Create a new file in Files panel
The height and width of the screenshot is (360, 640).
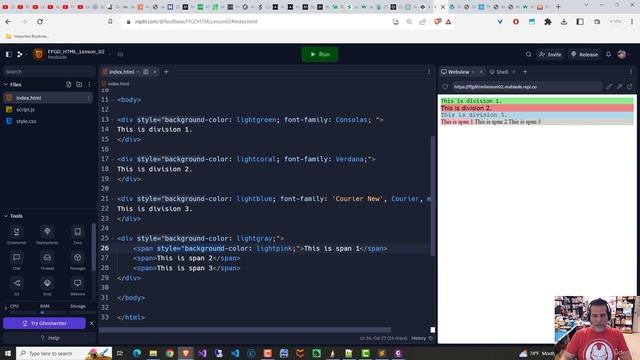pyautogui.click(x=69, y=84)
